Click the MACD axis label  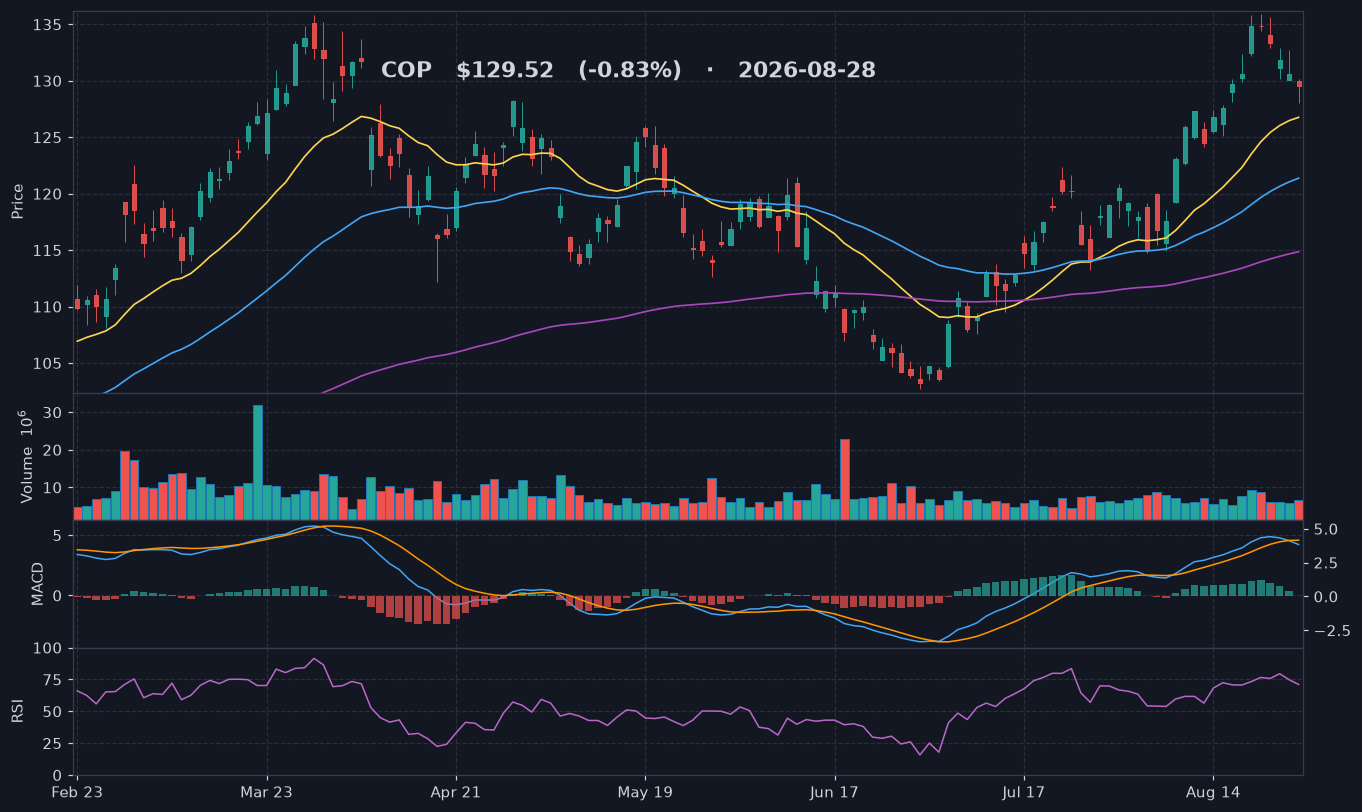38,583
